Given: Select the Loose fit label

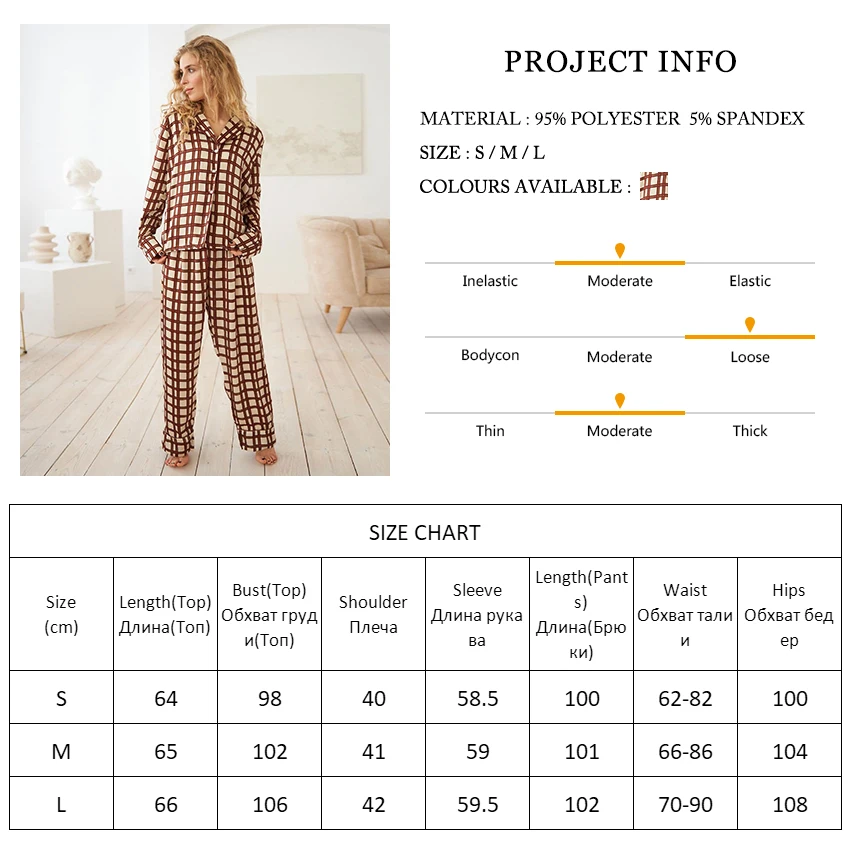Looking at the screenshot, I should tap(750, 357).
